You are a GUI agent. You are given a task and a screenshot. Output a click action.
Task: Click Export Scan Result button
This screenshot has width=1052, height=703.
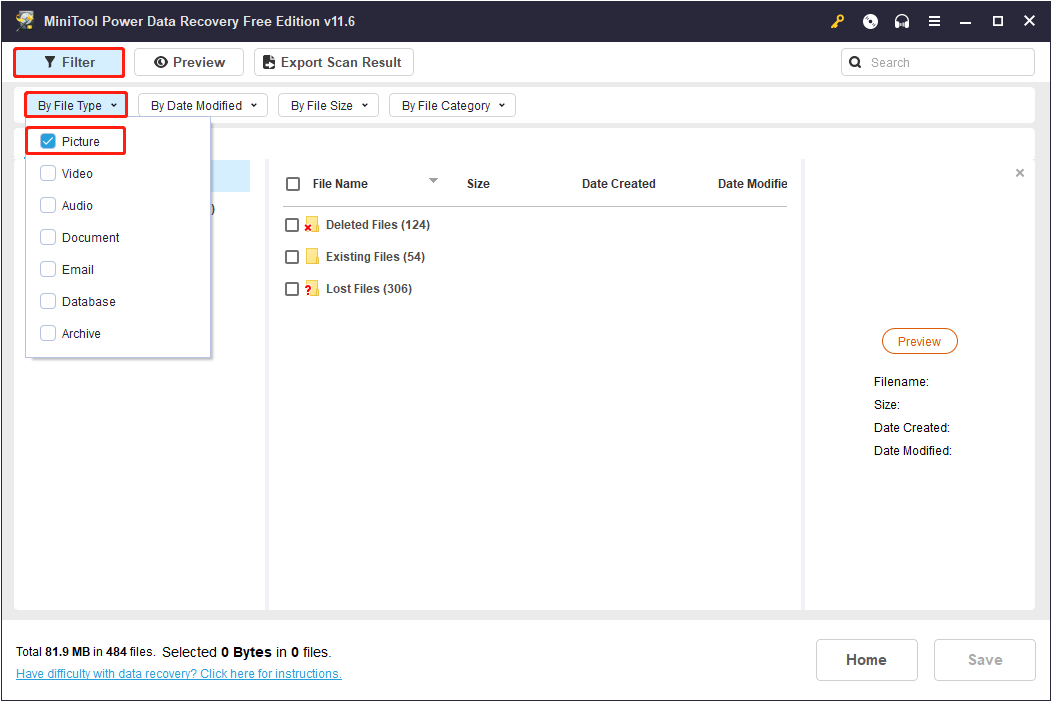pyautogui.click(x=333, y=62)
